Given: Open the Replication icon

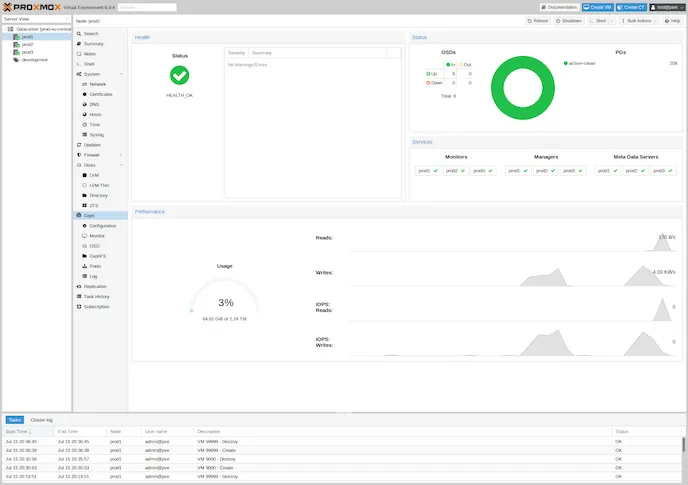Looking at the screenshot, I should pos(79,287).
